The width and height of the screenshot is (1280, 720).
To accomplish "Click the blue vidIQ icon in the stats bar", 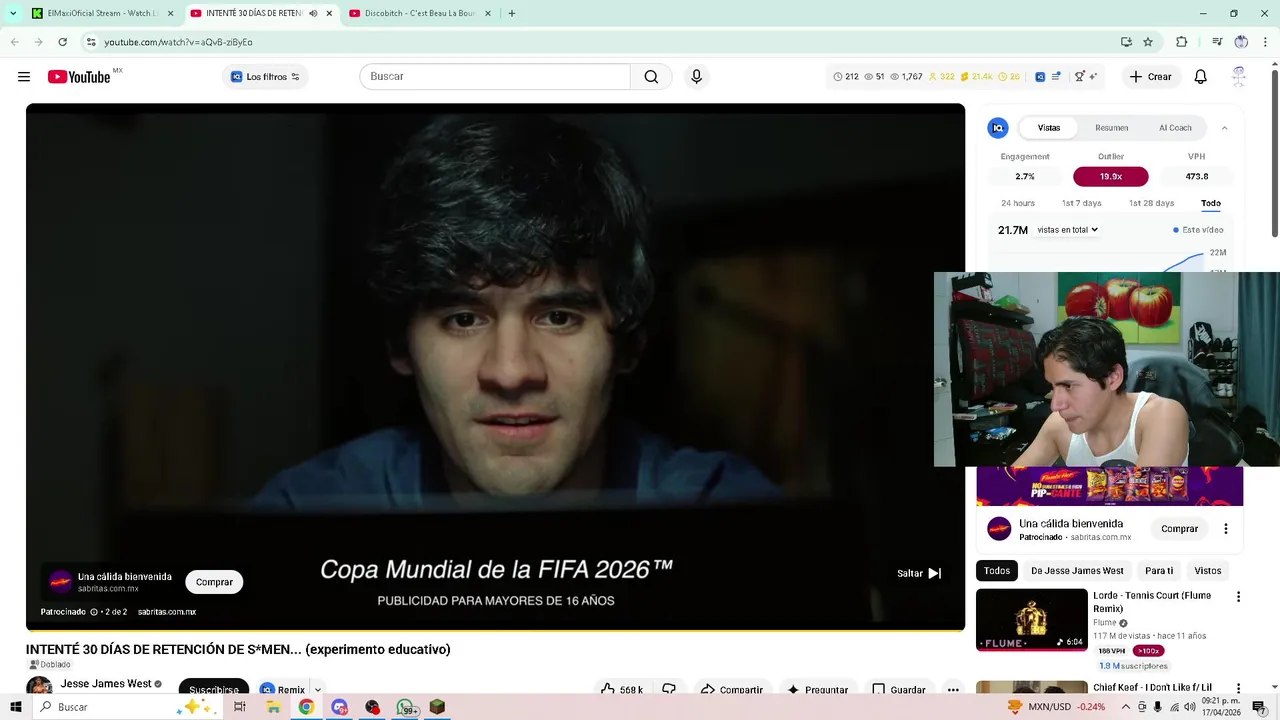I will pyautogui.click(x=1040, y=77).
